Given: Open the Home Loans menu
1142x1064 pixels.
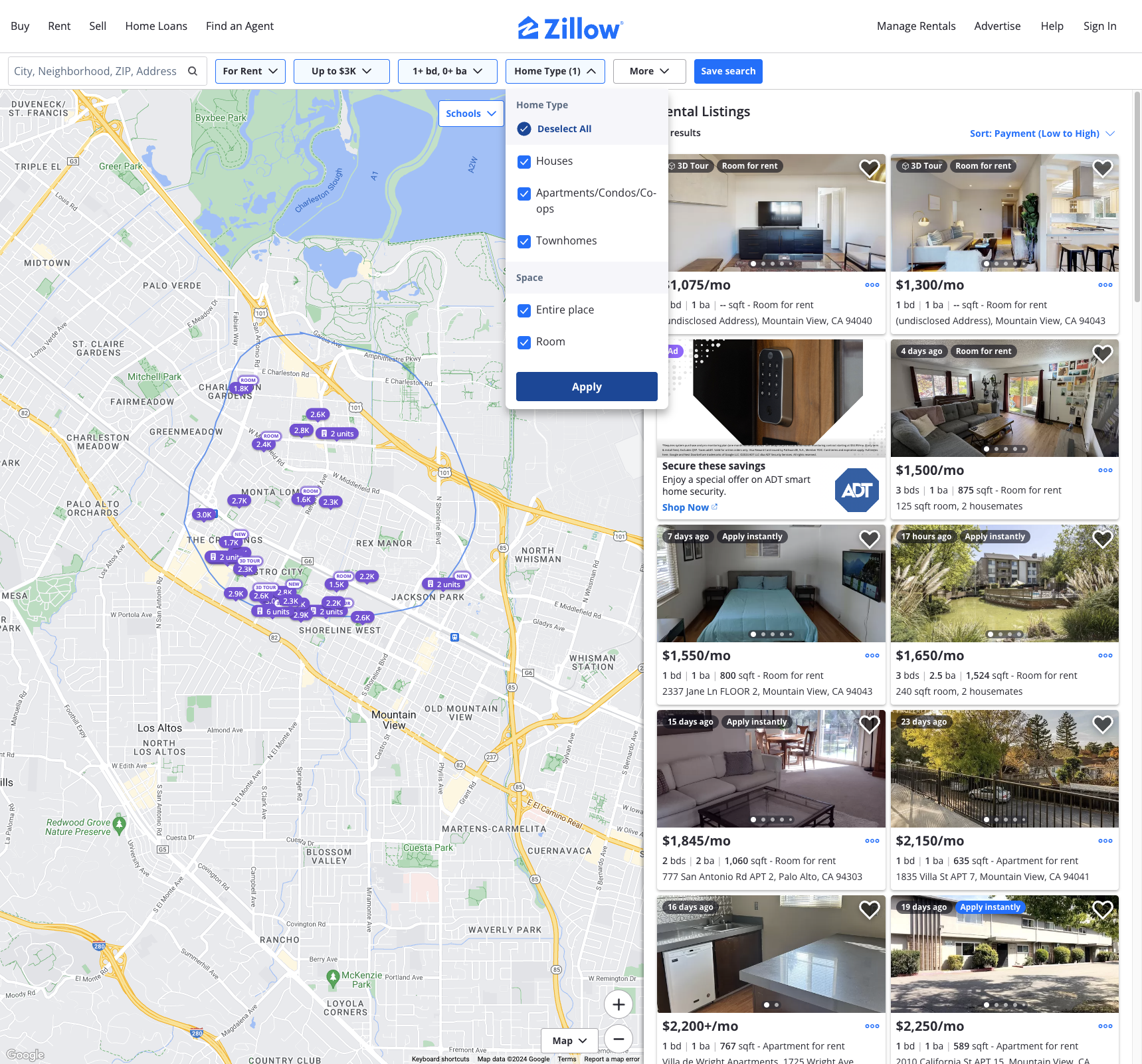Looking at the screenshot, I should point(156,26).
